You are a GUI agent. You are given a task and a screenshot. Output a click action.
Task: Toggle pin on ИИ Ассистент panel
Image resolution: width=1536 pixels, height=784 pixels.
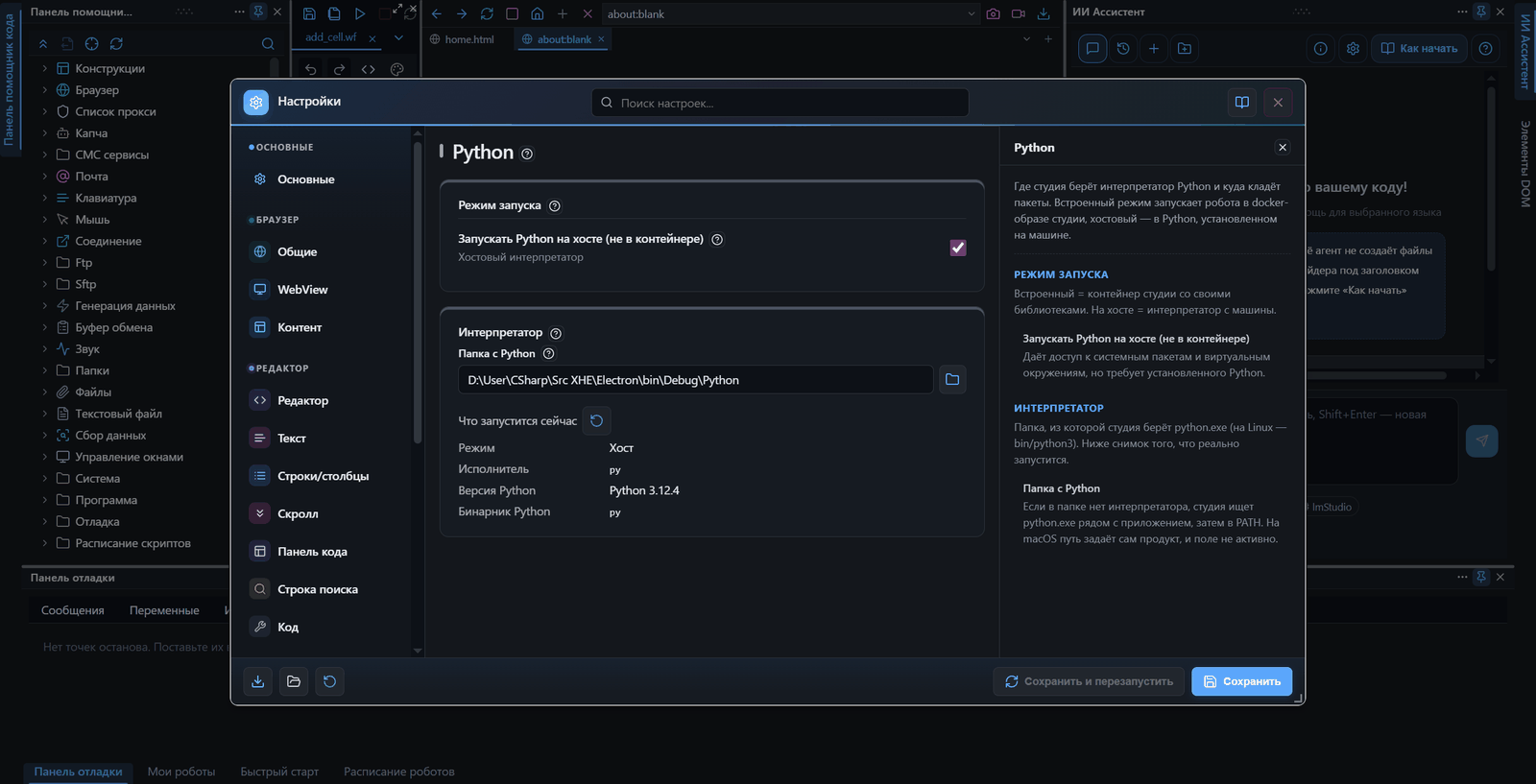coord(1481,12)
